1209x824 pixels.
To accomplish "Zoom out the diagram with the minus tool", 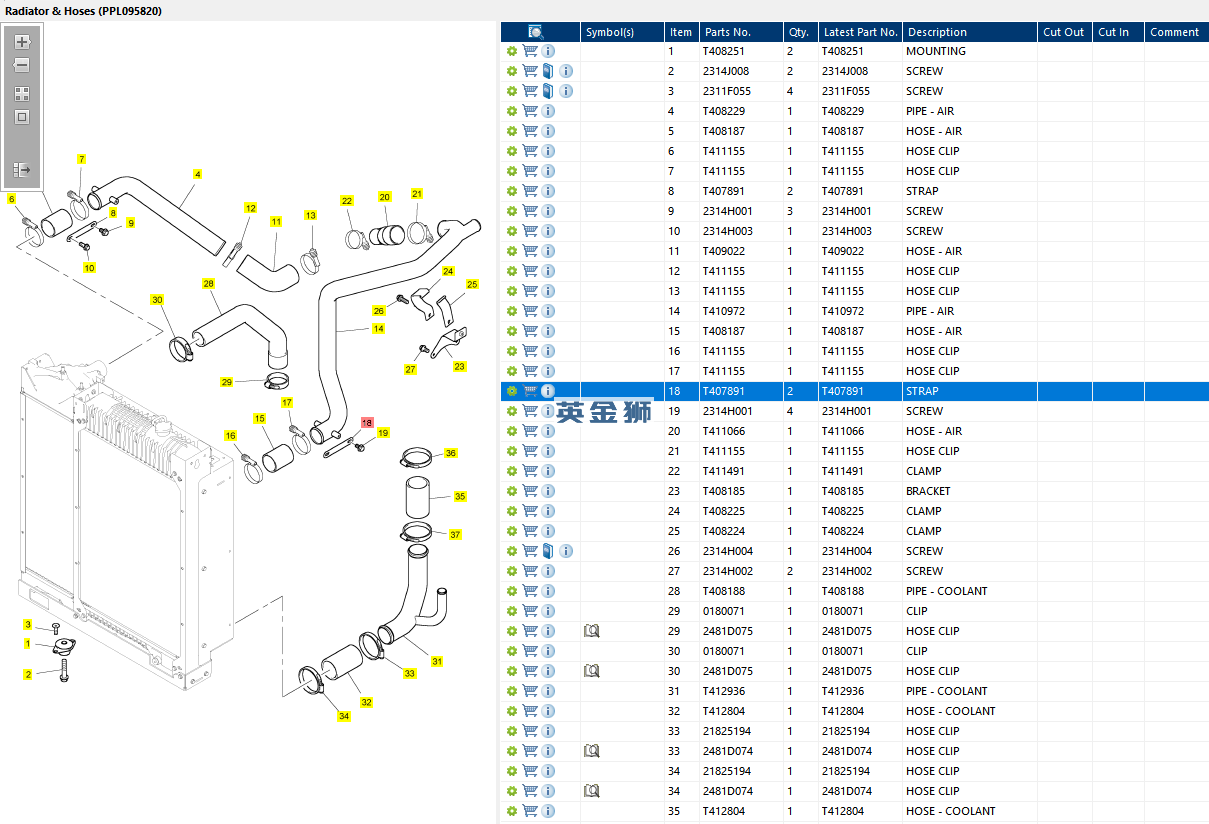I will click(x=22, y=65).
